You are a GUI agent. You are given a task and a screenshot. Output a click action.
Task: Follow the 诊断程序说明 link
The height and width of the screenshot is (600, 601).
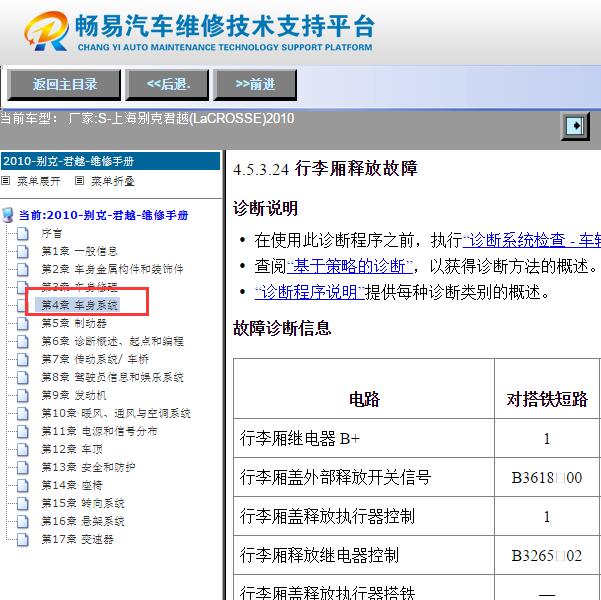(310, 292)
